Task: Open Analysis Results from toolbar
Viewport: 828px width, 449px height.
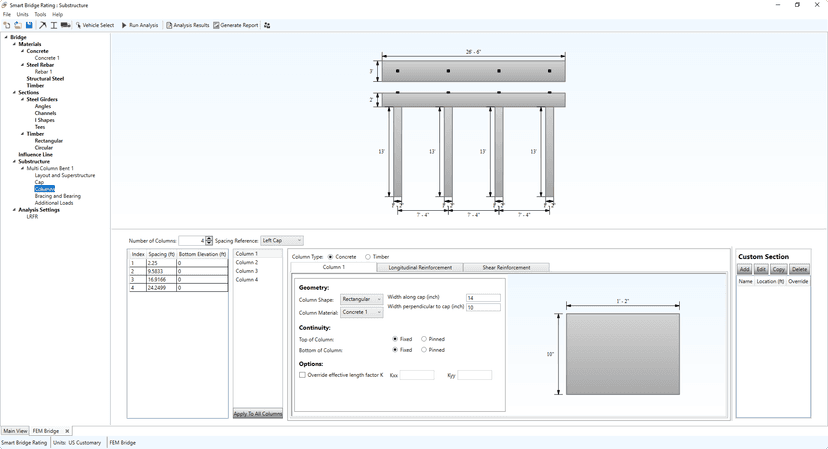Action: tap(187, 25)
